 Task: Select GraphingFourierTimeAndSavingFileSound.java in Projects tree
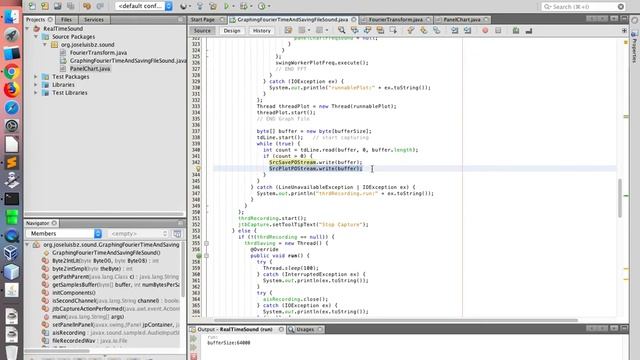(x=128, y=60)
